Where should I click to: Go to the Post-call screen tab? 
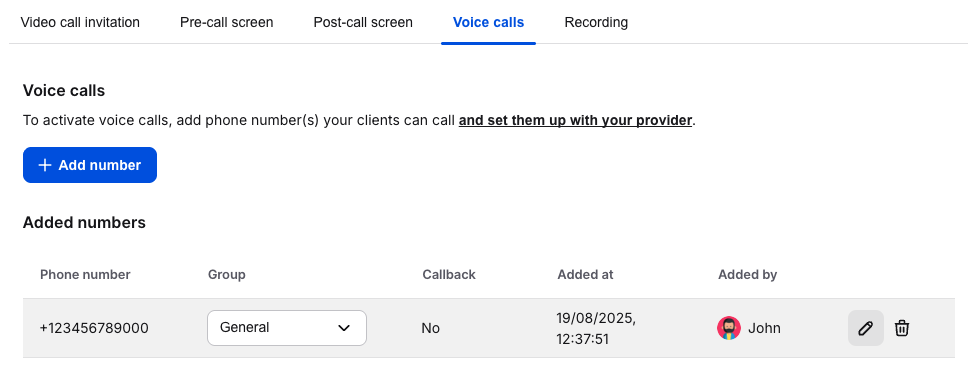point(363,22)
